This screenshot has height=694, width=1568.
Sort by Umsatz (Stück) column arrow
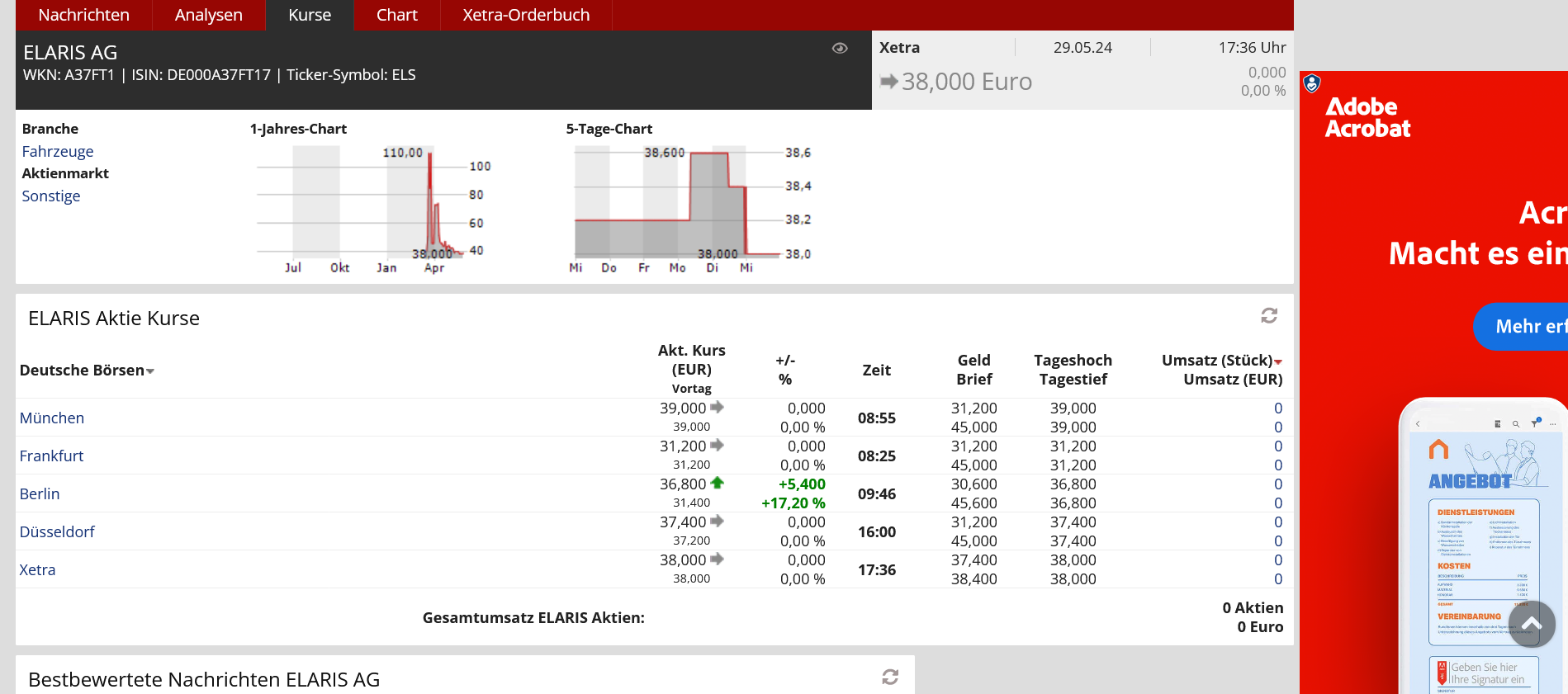[x=1278, y=362]
